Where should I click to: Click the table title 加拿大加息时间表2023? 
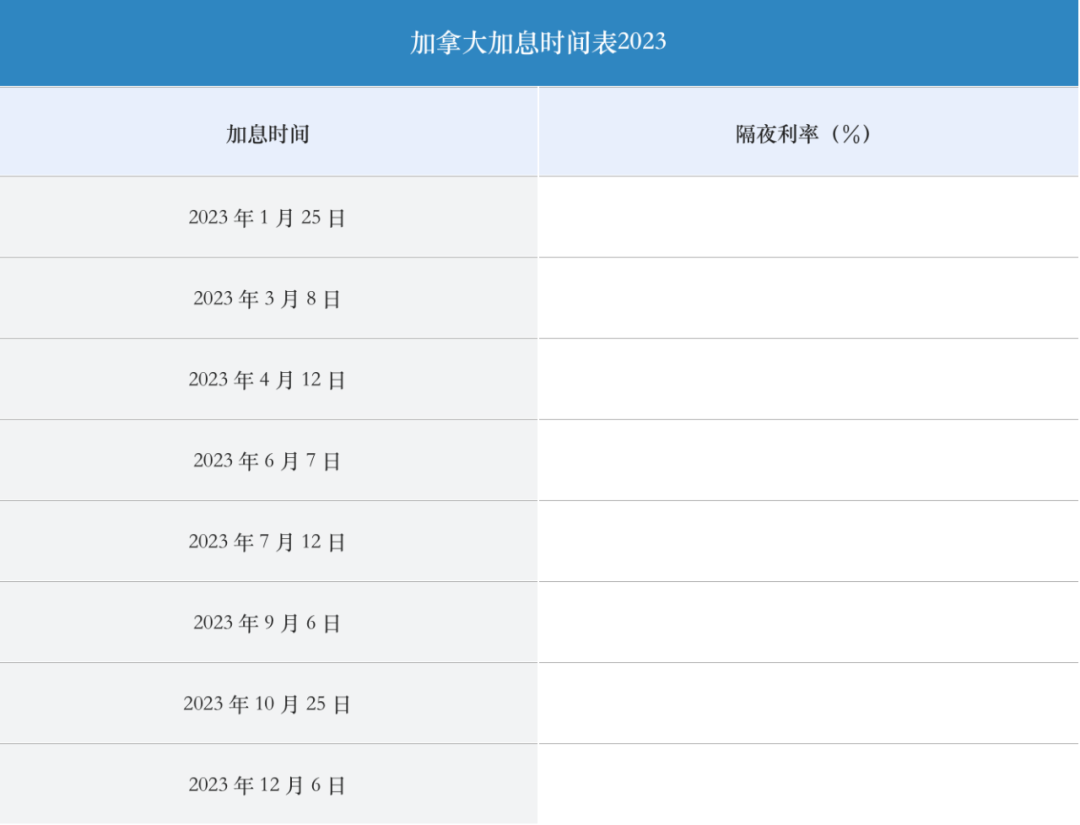[x=538, y=42]
